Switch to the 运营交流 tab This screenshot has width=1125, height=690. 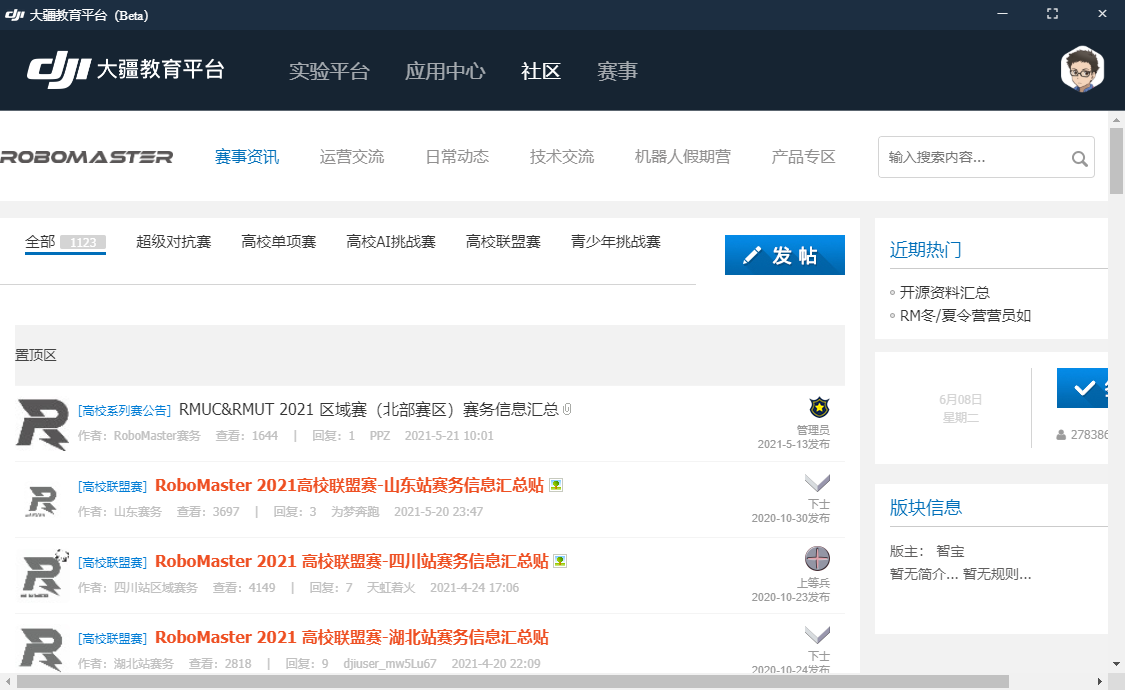[351, 156]
